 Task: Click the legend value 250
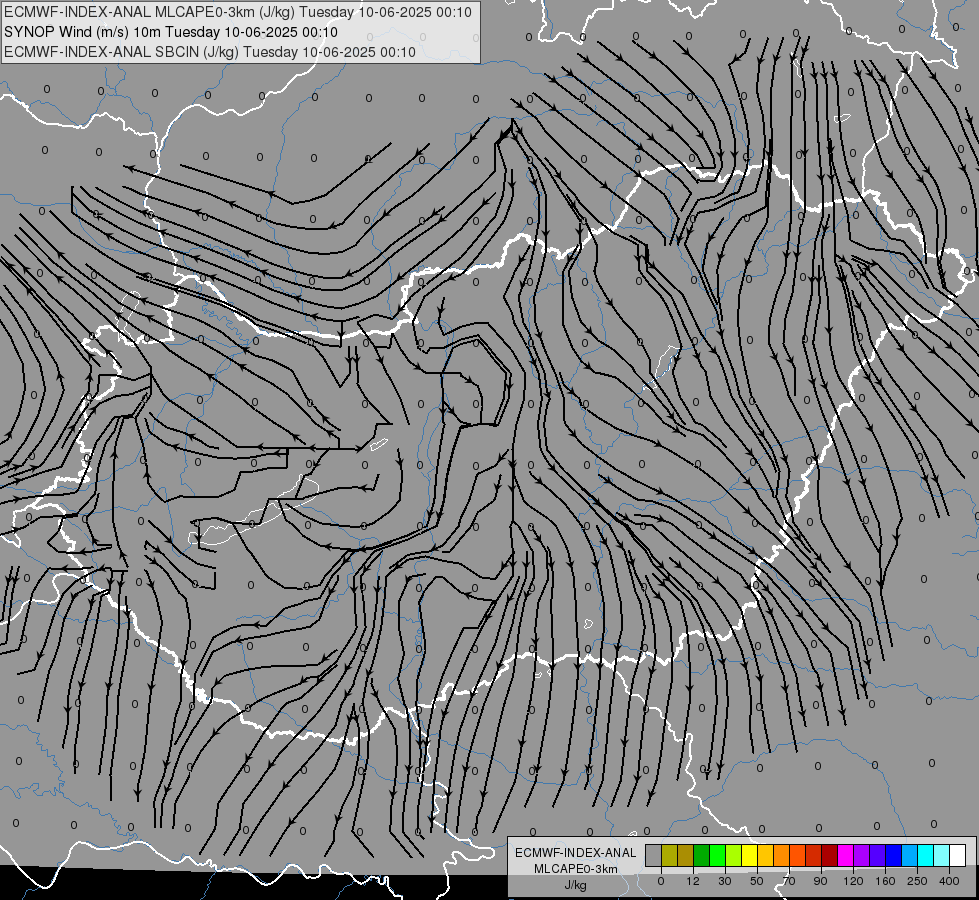click(x=917, y=881)
